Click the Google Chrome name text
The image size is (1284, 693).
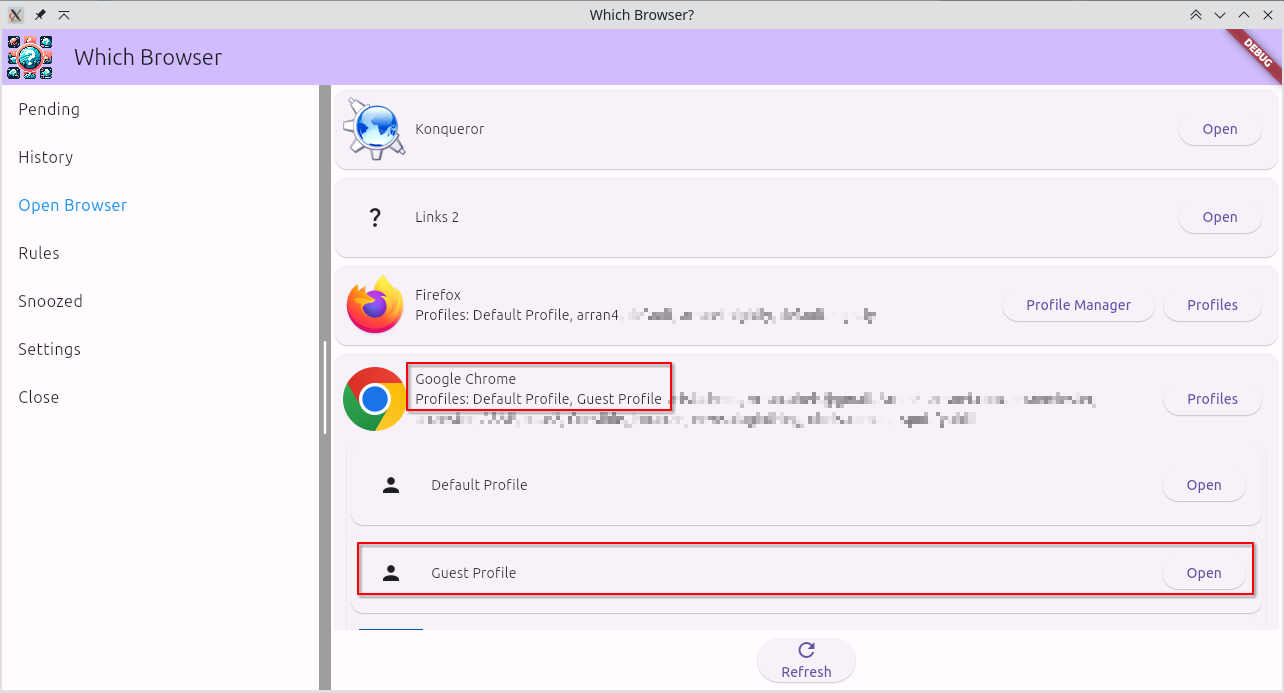click(465, 379)
